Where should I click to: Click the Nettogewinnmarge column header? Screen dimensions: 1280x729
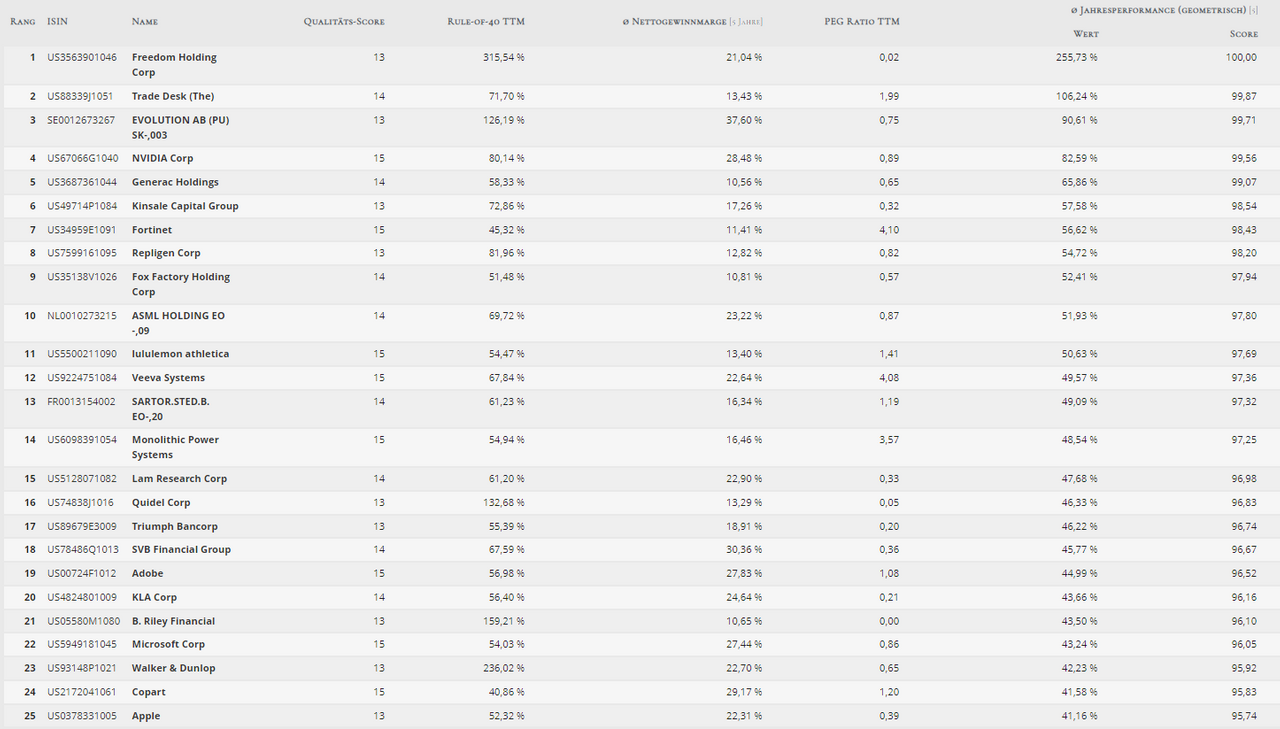tap(692, 21)
